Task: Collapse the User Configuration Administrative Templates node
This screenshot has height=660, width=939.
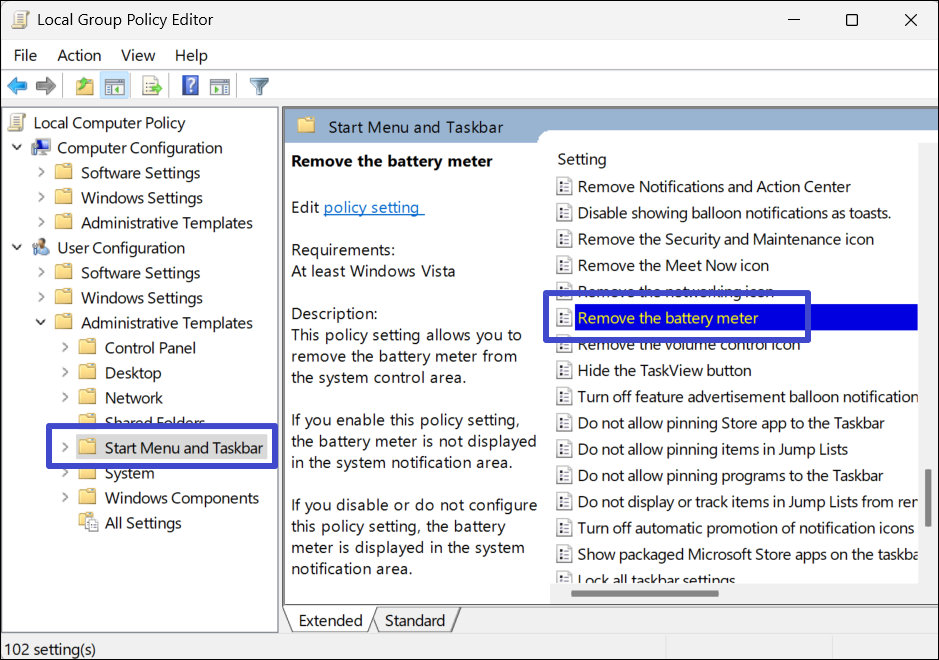Action: coord(41,323)
